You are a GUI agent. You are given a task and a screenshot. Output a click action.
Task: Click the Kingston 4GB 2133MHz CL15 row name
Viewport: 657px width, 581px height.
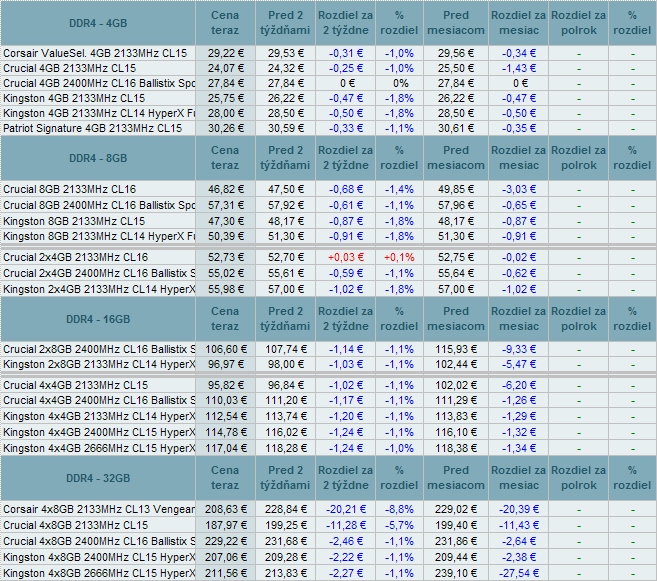tap(74, 98)
